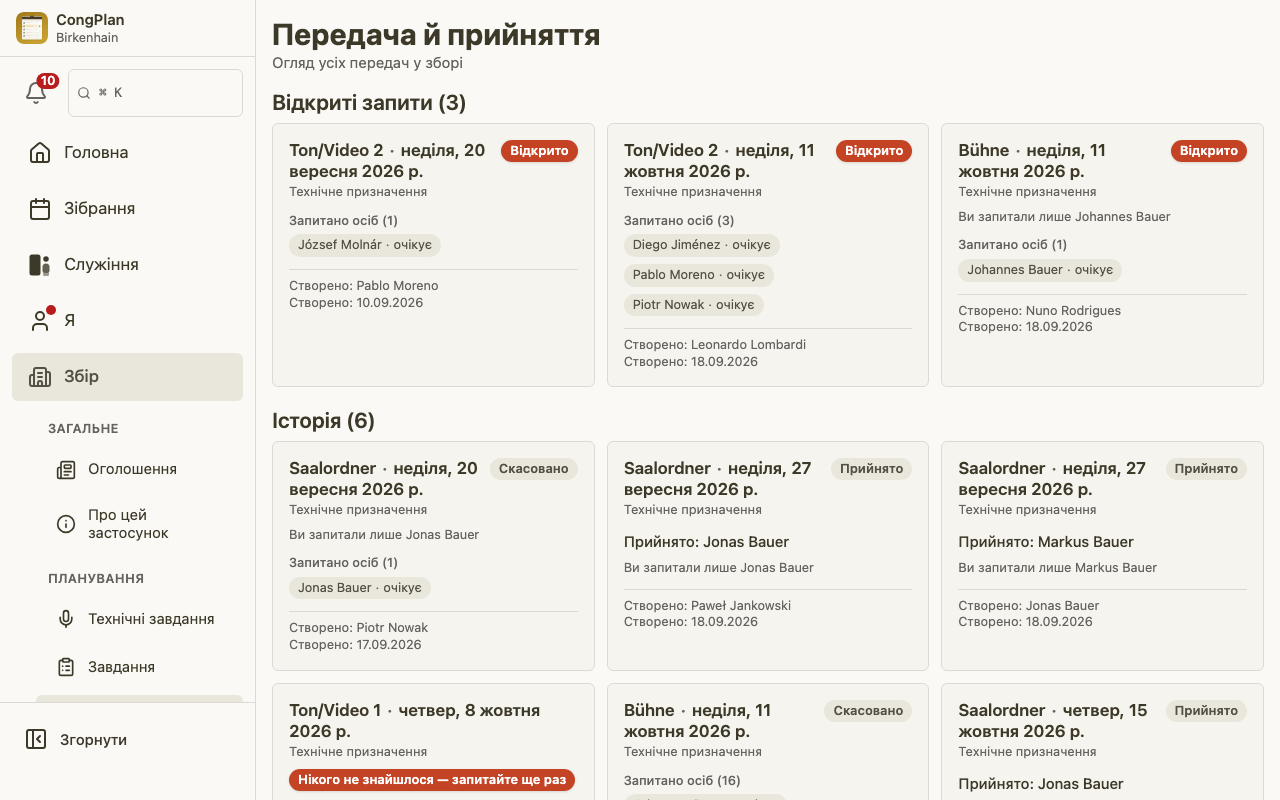Click the Технічні завдання microphone icon

point(66,619)
